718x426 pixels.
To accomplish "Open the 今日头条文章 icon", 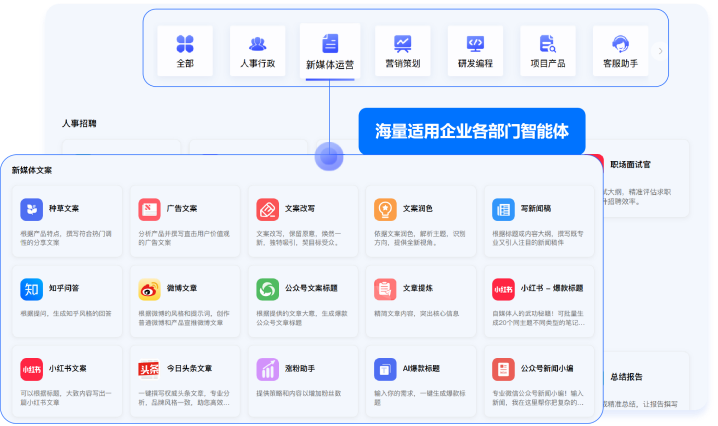I will click(150, 369).
